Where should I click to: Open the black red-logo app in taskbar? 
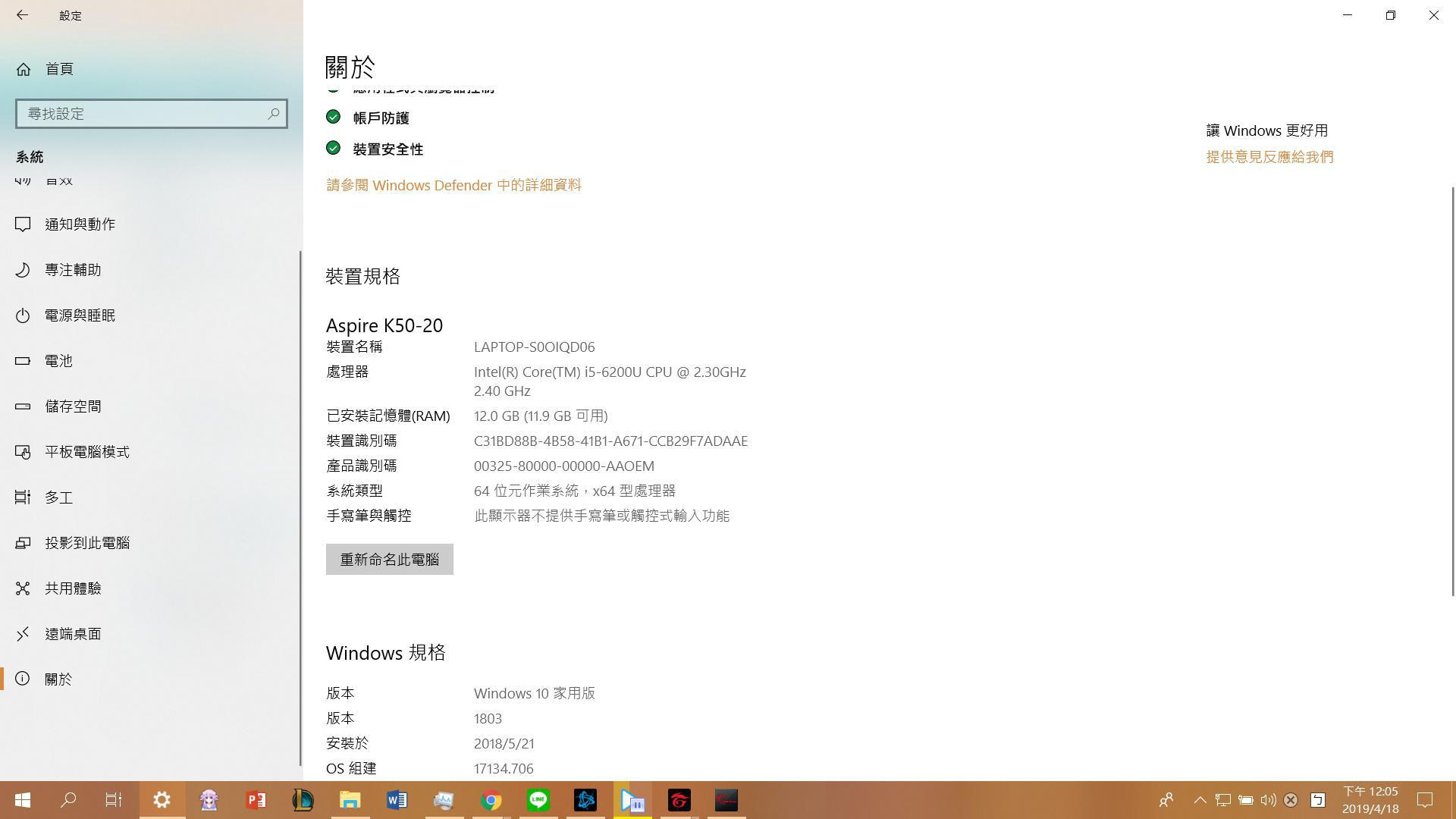[726, 800]
